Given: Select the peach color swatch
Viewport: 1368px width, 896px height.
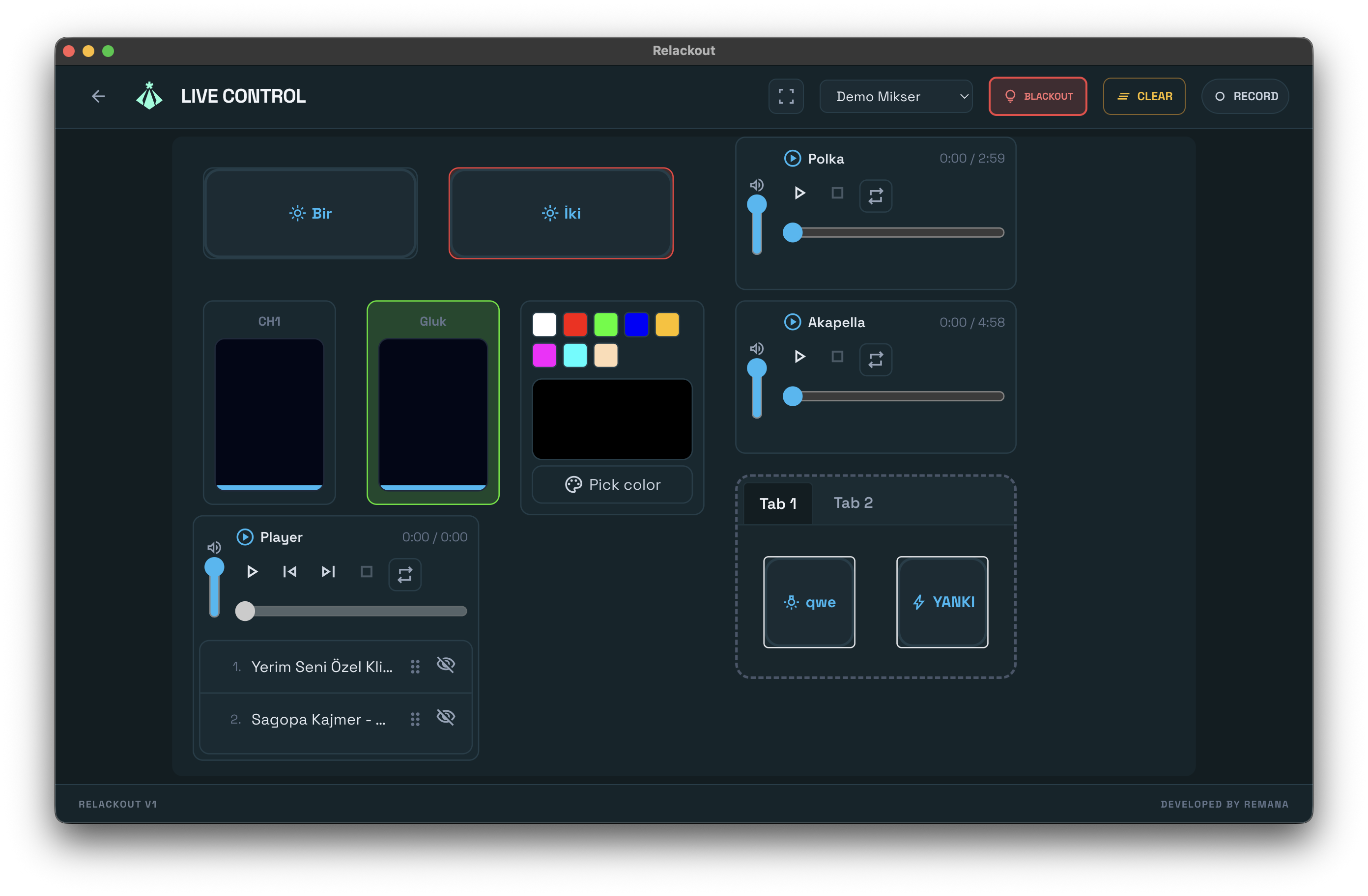Looking at the screenshot, I should [x=606, y=355].
